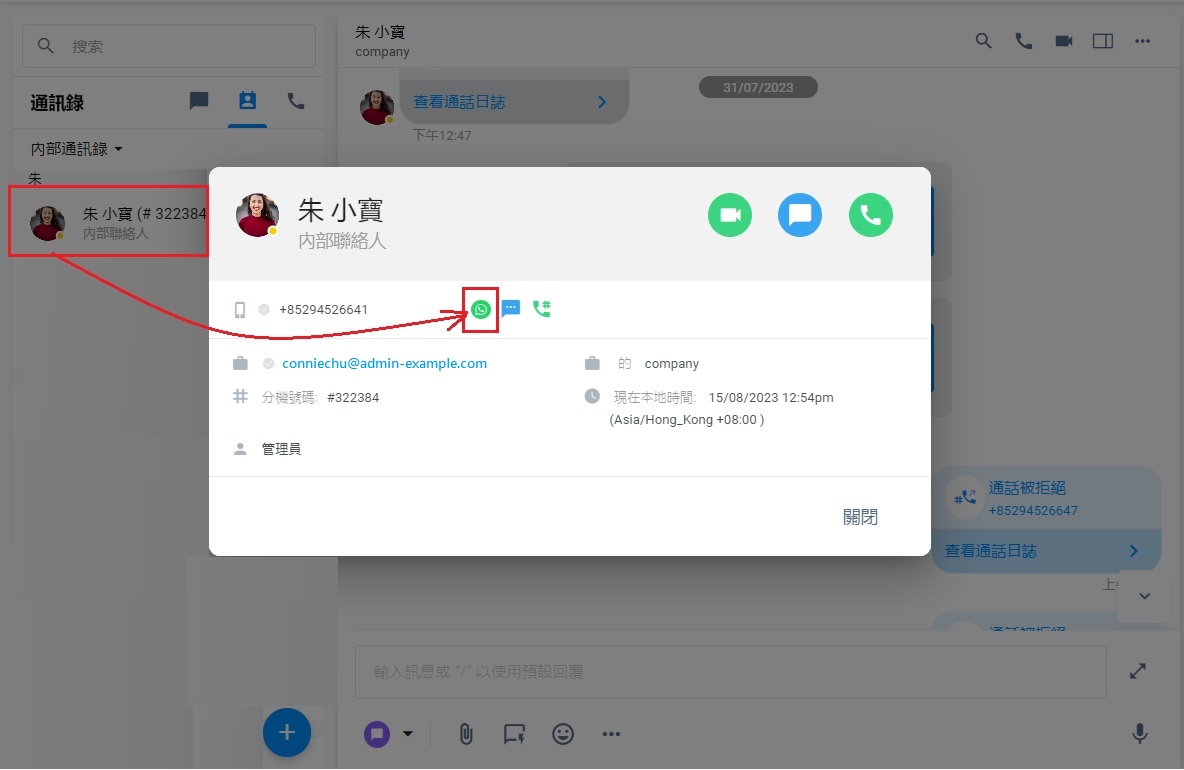Viewport: 1184px width, 770px height.
Task: Click sender avatar in chat thread
Action: (x=377, y=108)
